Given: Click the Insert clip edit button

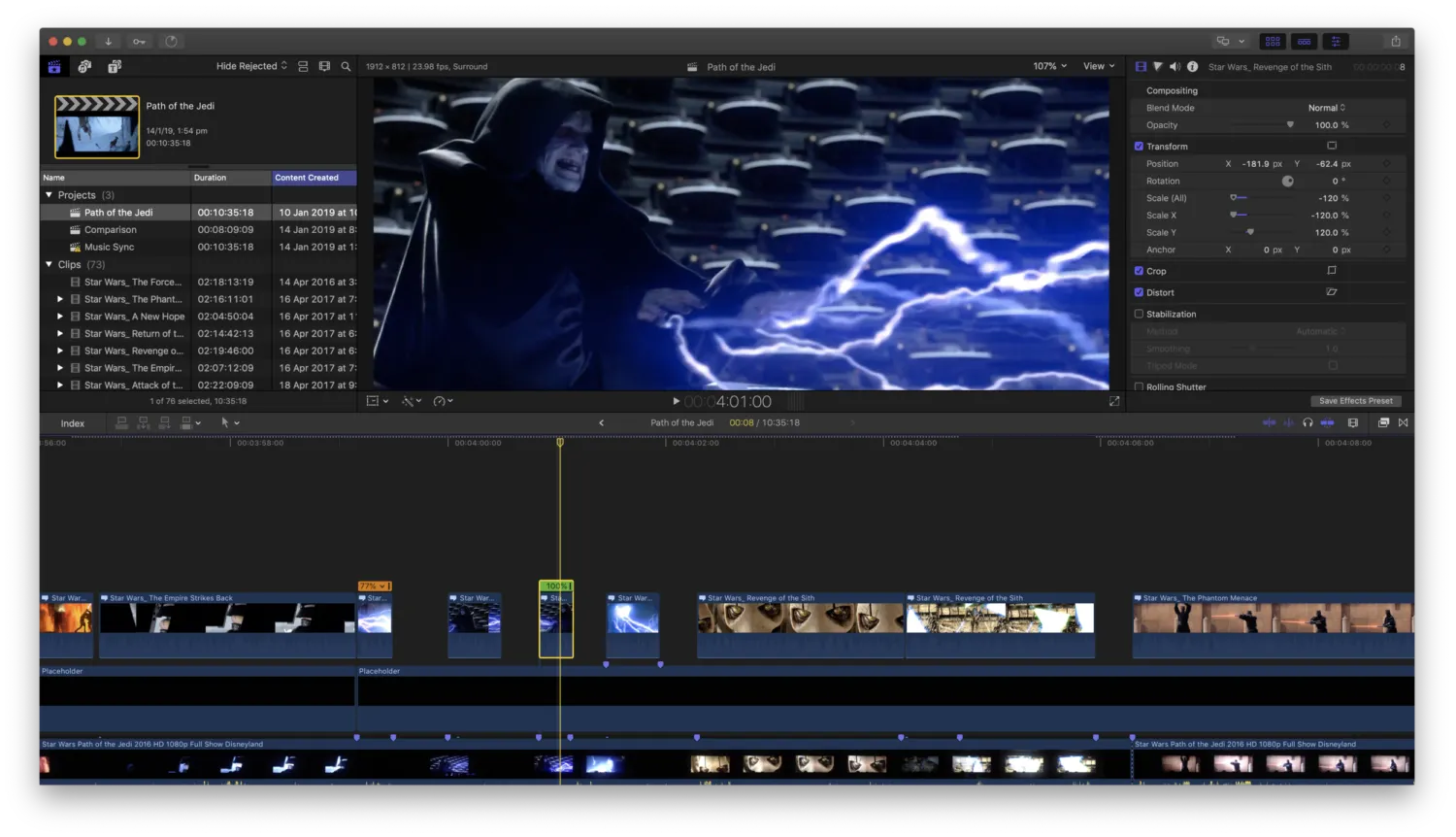Looking at the screenshot, I should (x=143, y=422).
